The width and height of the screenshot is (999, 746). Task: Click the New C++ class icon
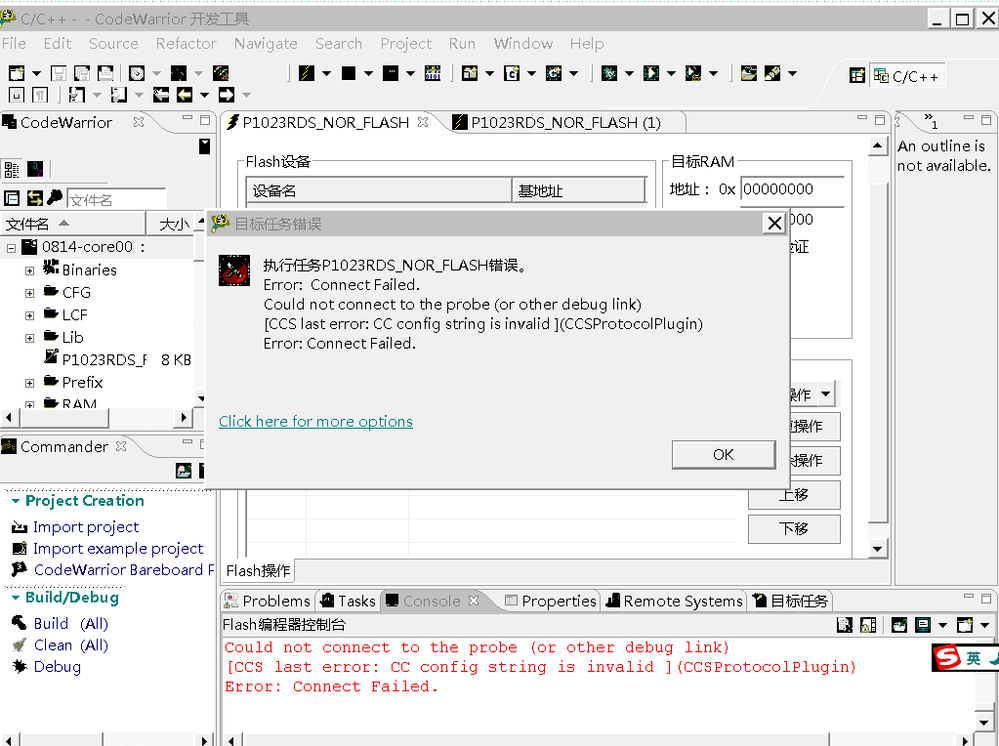(554, 73)
